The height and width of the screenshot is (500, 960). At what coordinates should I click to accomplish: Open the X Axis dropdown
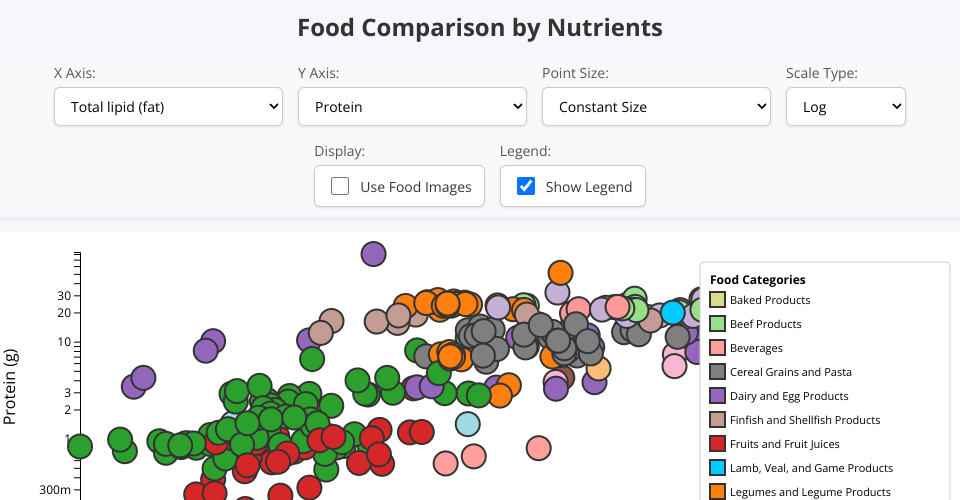pos(168,107)
